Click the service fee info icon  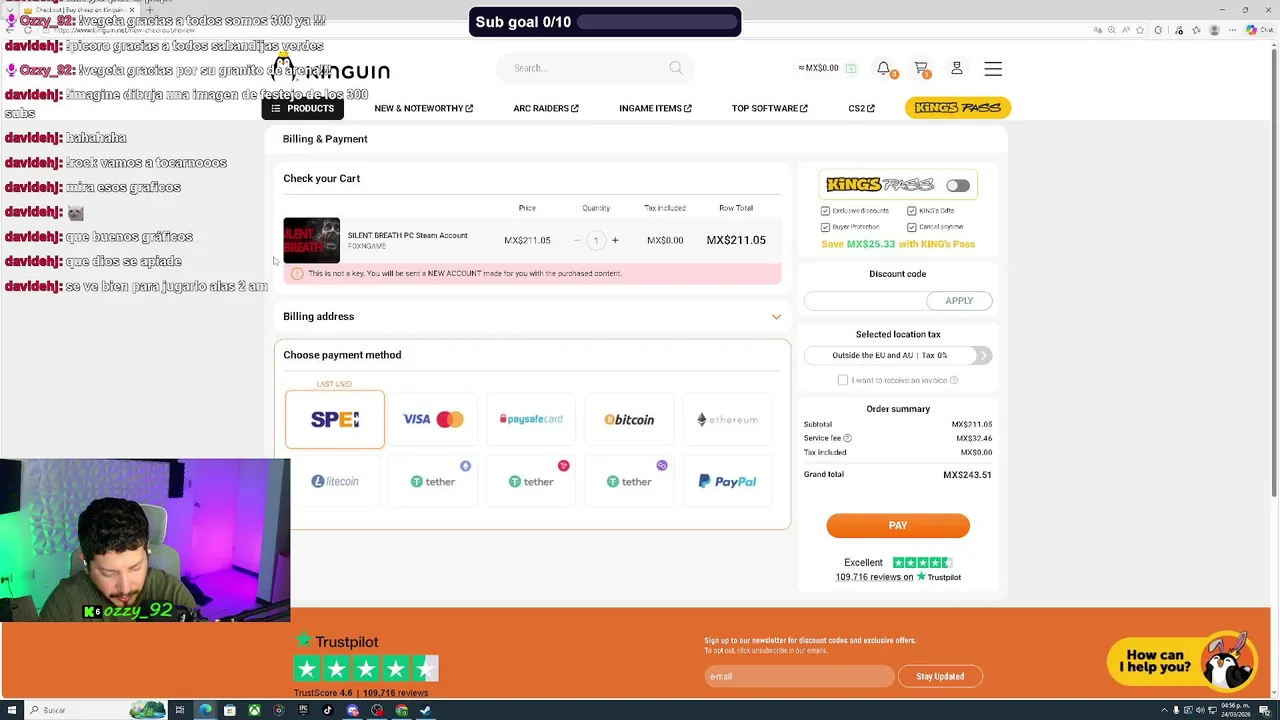tap(847, 438)
